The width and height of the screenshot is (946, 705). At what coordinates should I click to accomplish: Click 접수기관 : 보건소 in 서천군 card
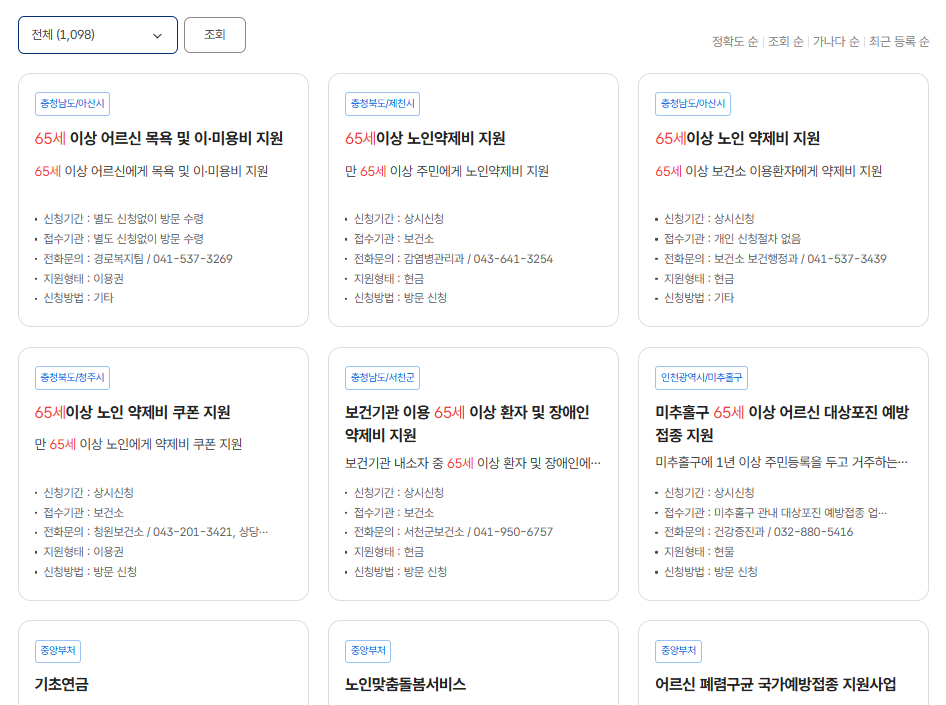[x=394, y=513]
